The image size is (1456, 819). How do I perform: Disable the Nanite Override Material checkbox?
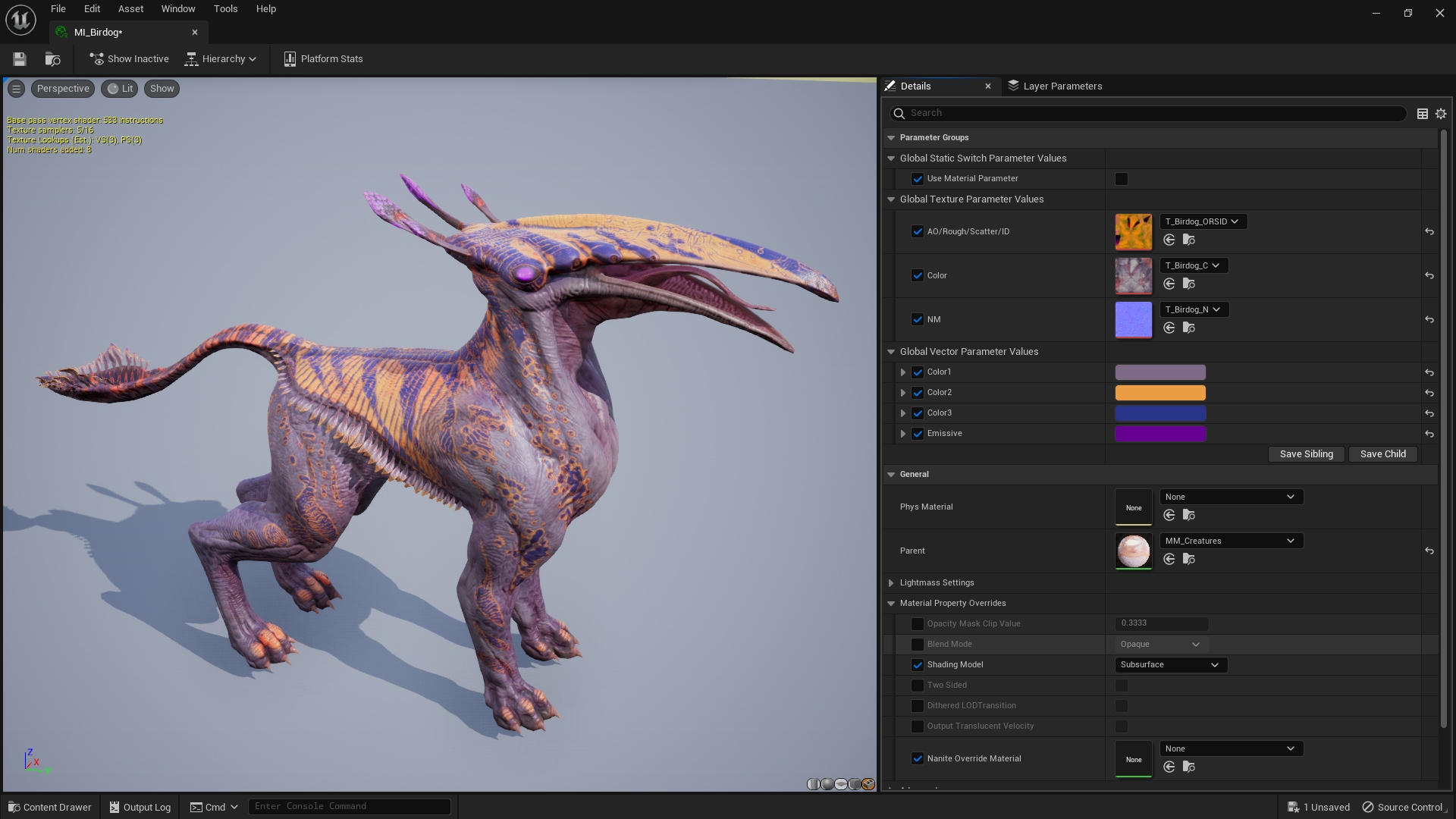pos(918,758)
